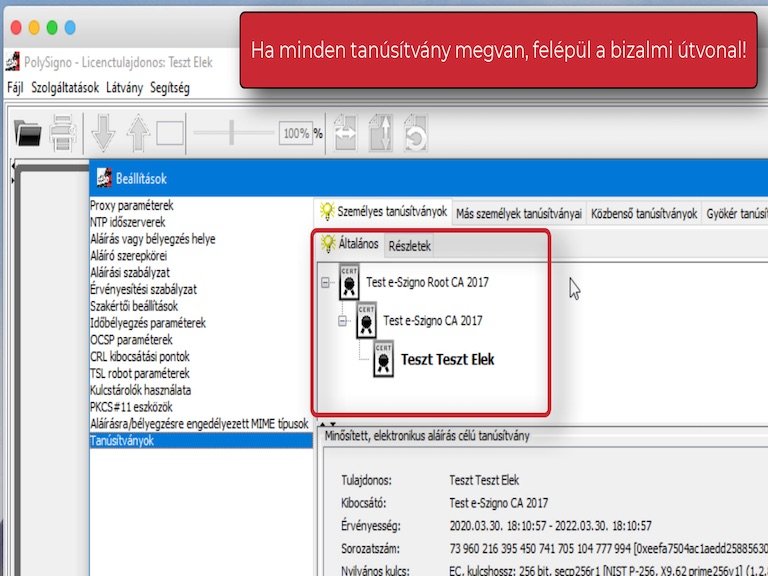Click the green macOS zoom button
This screenshot has height=576, width=768.
click(52, 27)
